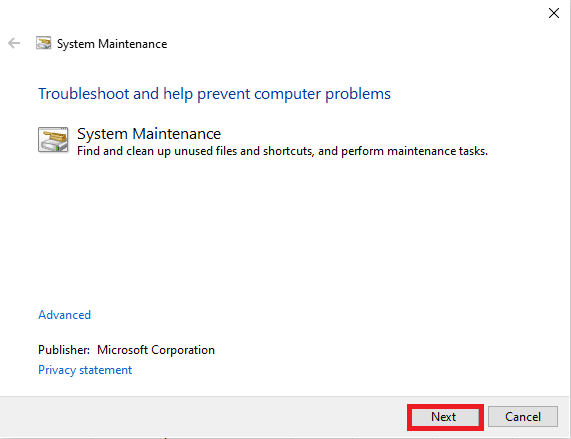Select the large System Maintenance item title

pos(149,134)
